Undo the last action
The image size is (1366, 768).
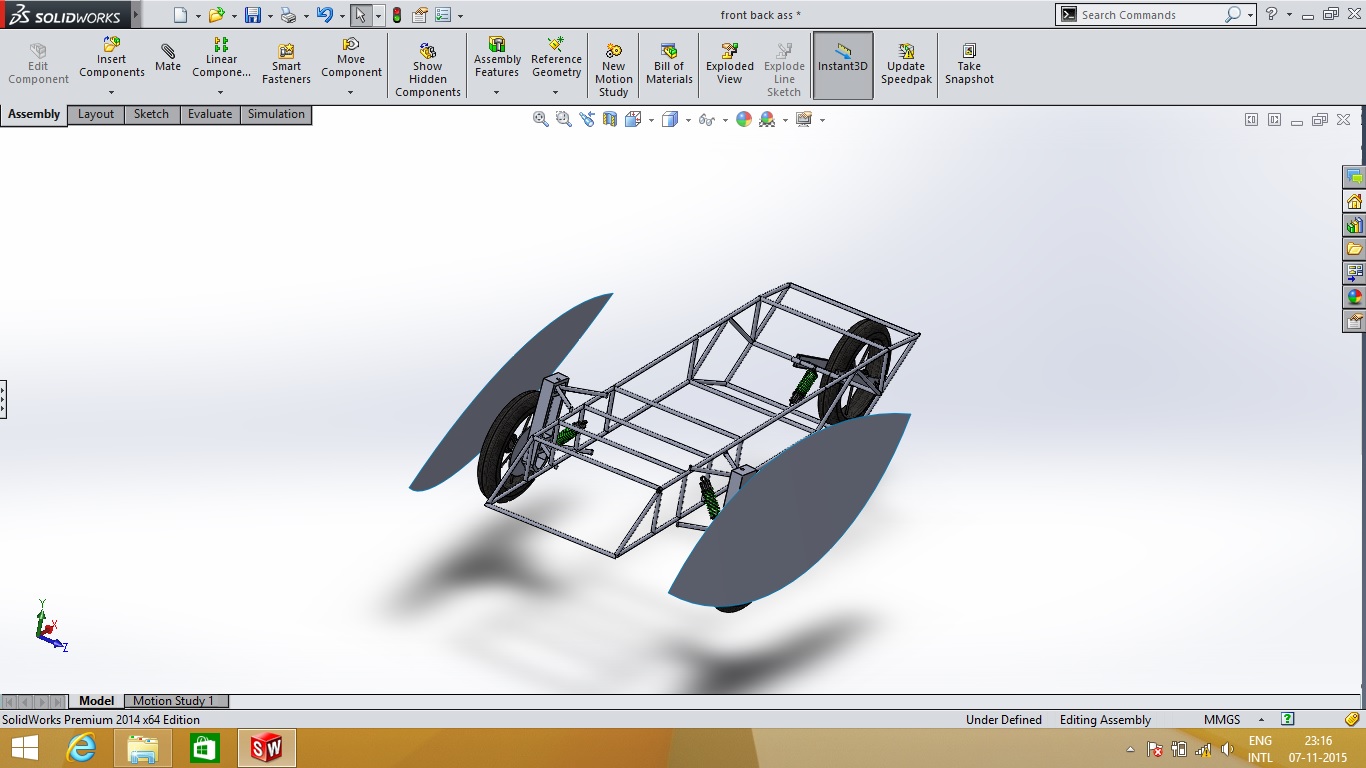(324, 15)
